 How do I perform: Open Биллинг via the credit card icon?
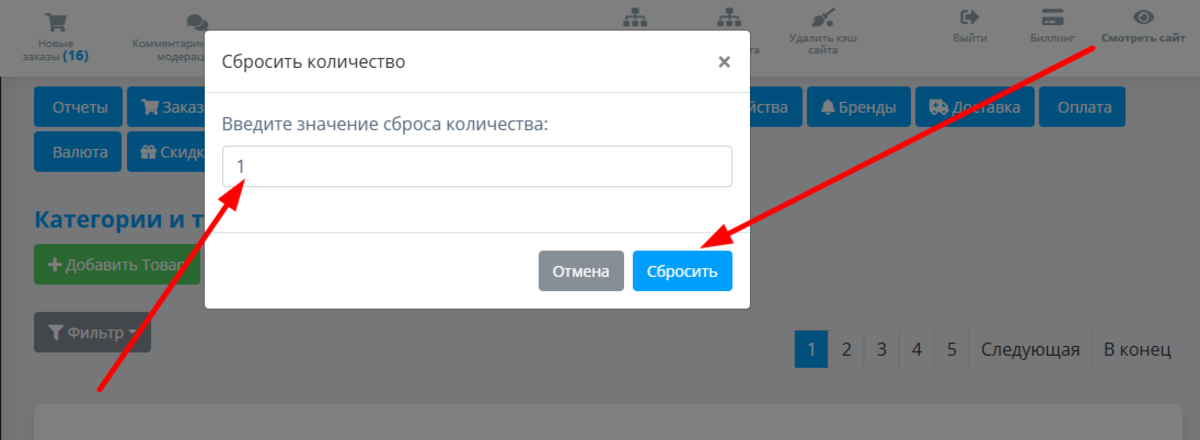tap(1051, 17)
